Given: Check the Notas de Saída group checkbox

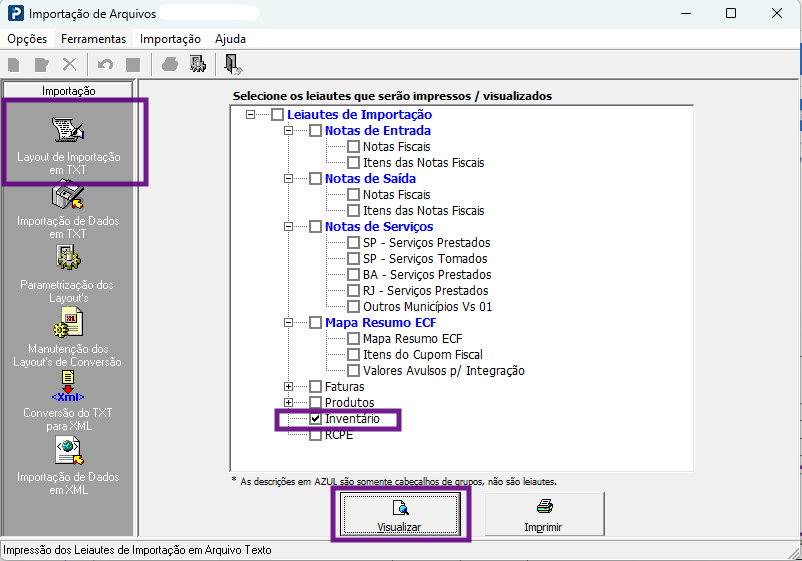Looking at the screenshot, I should point(316,178).
